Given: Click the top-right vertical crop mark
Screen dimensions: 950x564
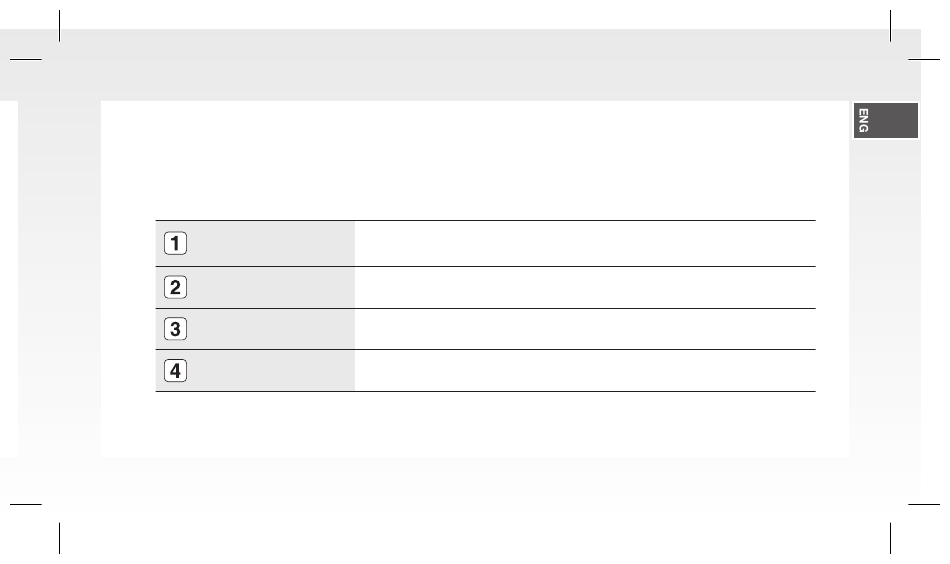Looking at the screenshot, I should (x=890, y=25).
